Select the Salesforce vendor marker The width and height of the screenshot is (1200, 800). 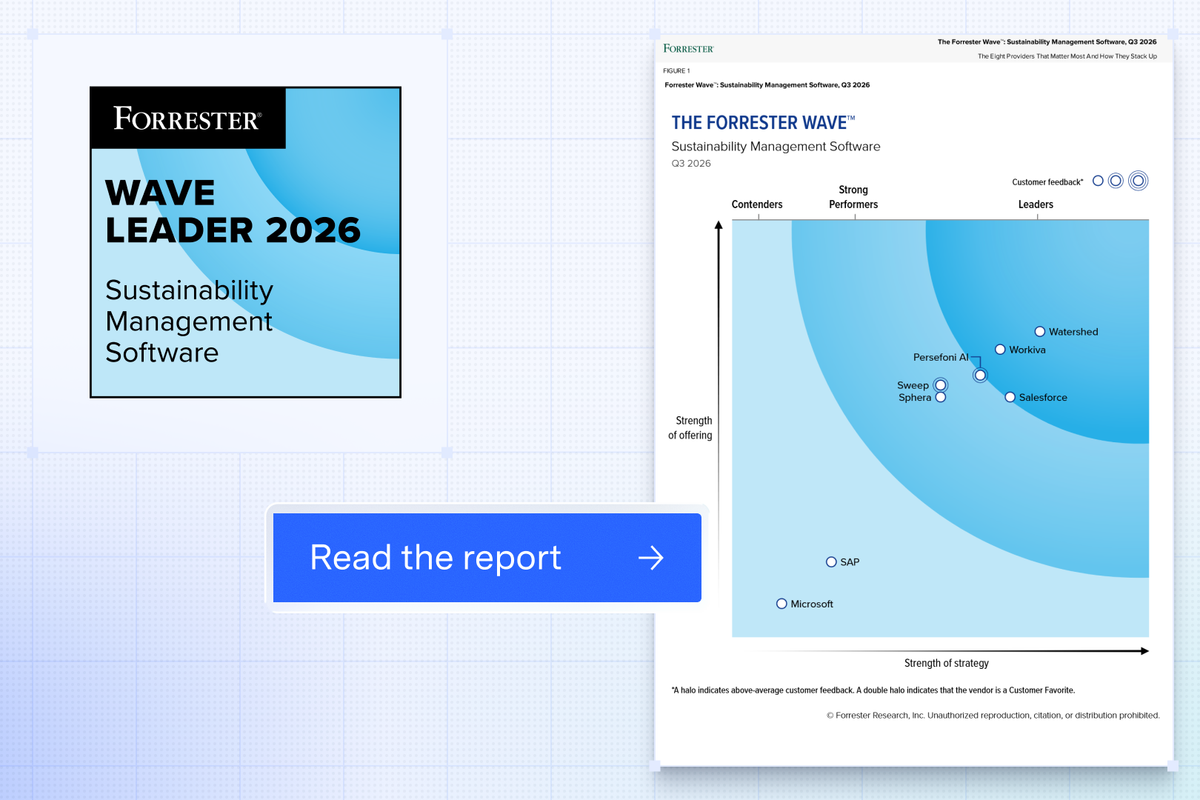[1010, 397]
